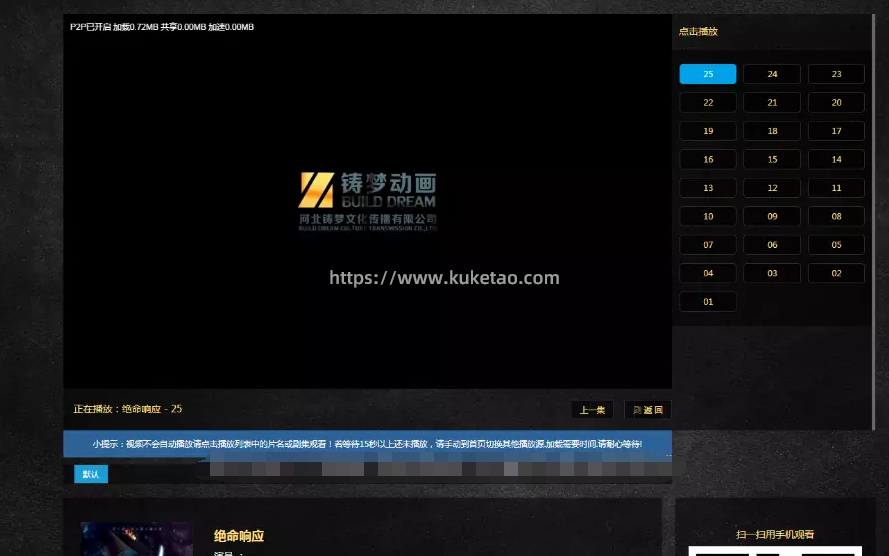This screenshot has width=889, height=556.
Task: Start episode 01
Action: coord(708,302)
